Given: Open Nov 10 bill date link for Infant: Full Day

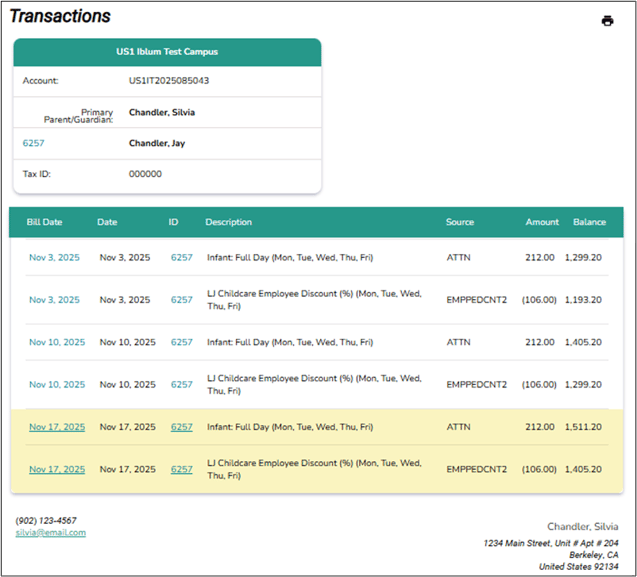Looking at the screenshot, I should coord(57,342).
